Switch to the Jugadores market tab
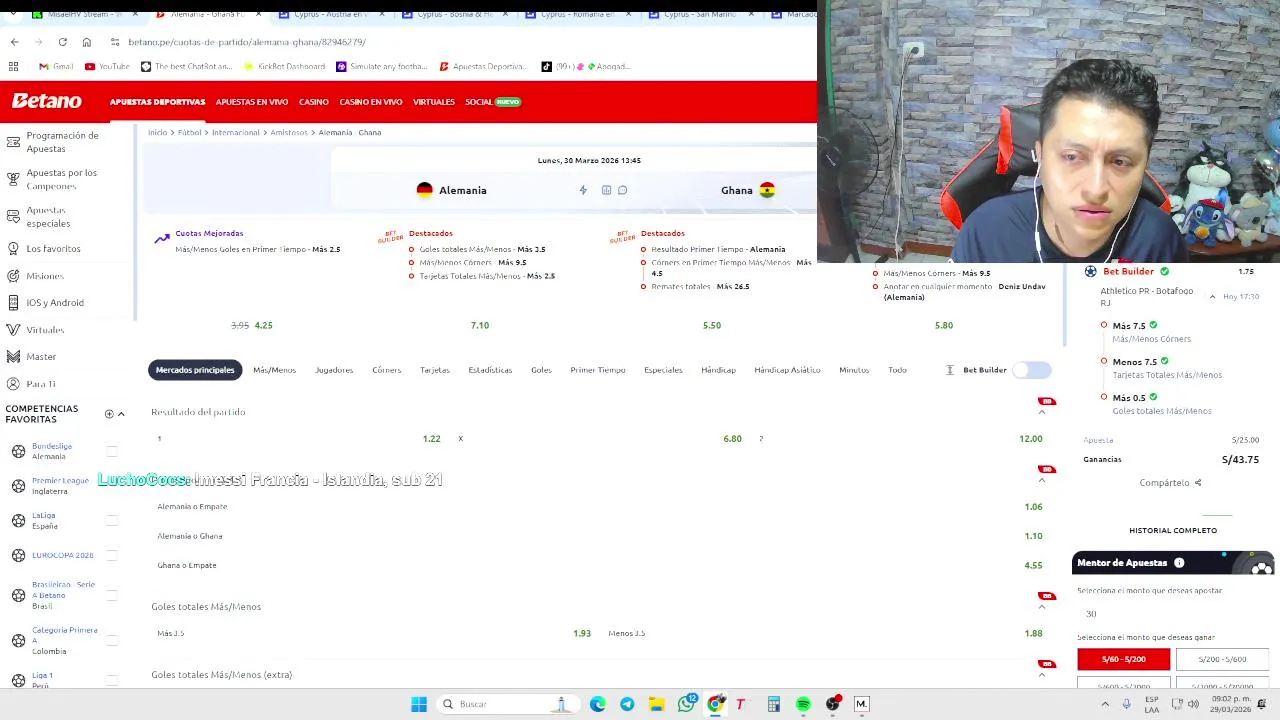The width and height of the screenshot is (1280, 720). (334, 370)
